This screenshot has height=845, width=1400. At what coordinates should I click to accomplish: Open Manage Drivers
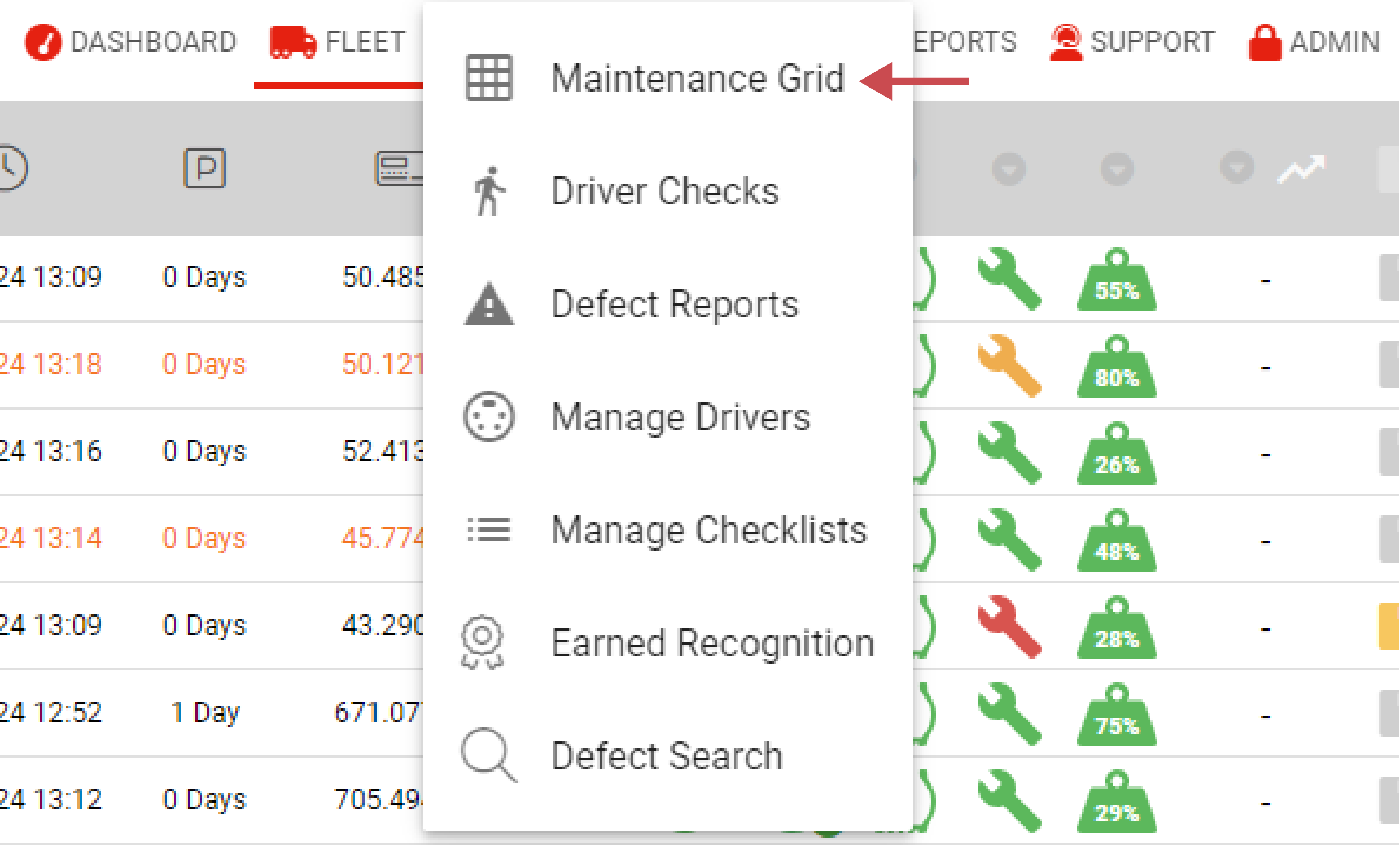point(680,417)
